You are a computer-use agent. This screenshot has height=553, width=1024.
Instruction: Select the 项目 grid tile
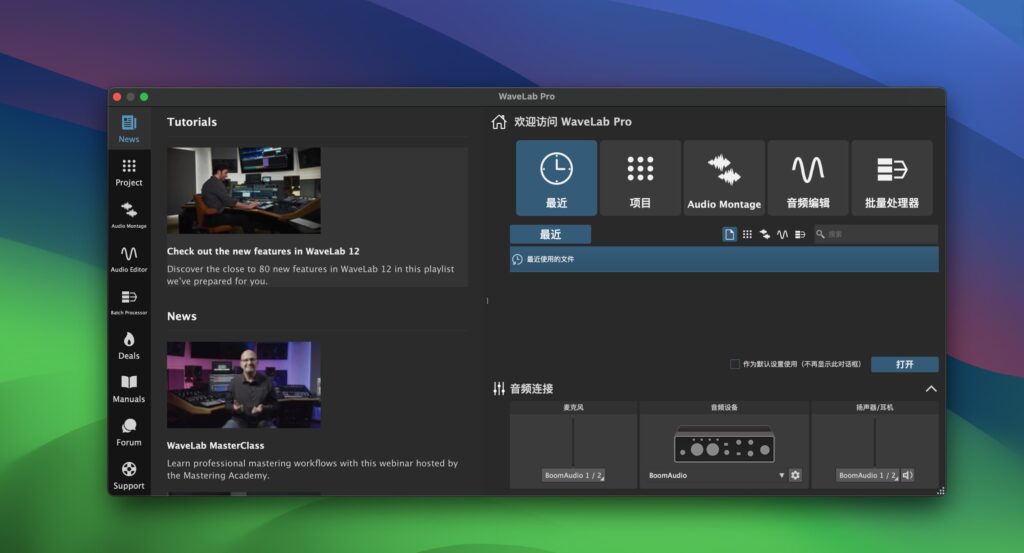pyautogui.click(x=640, y=178)
